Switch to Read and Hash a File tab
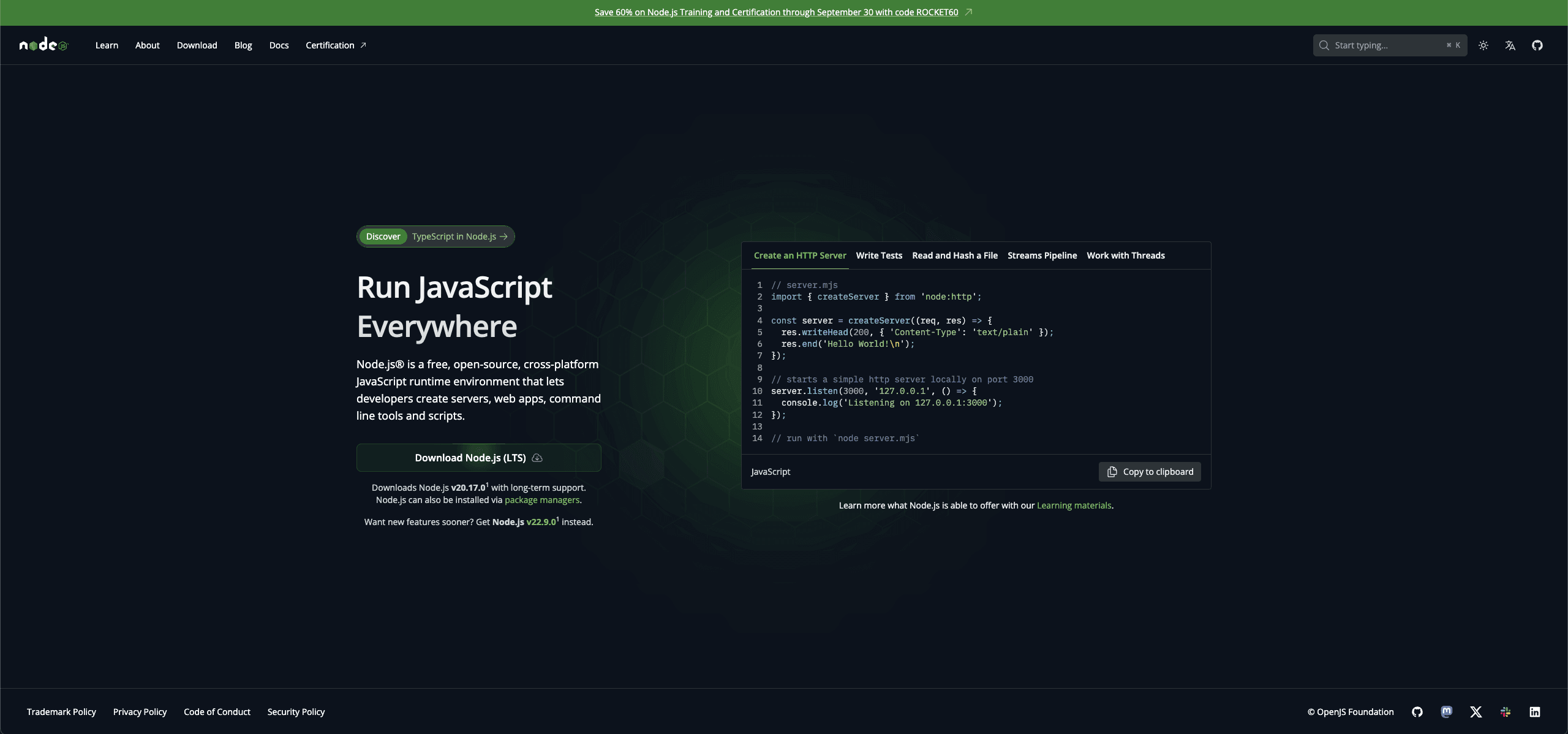Viewport: 1568px width, 734px height. [955, 255]
